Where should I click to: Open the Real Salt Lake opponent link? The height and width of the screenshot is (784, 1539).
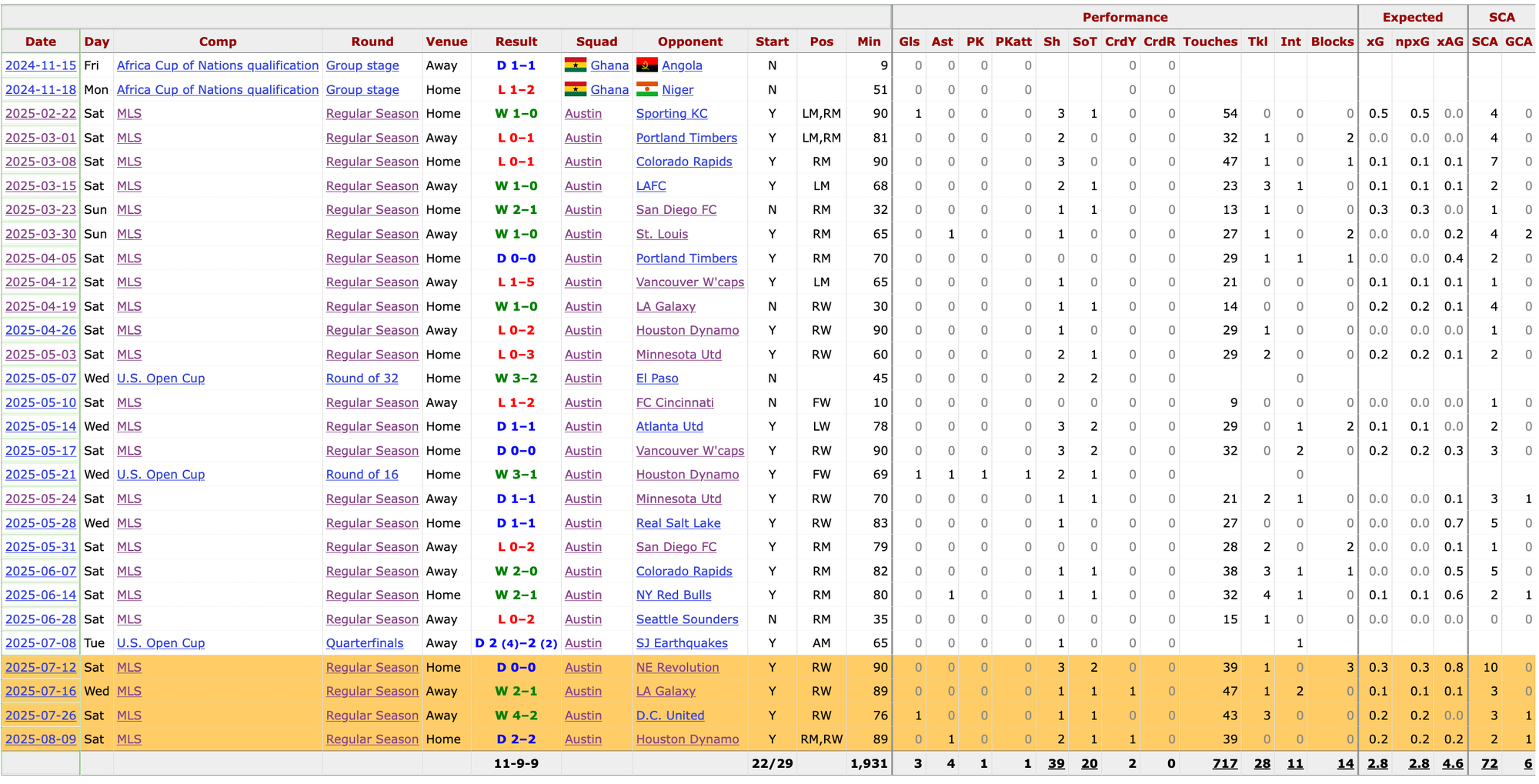[x=679, y=523]
